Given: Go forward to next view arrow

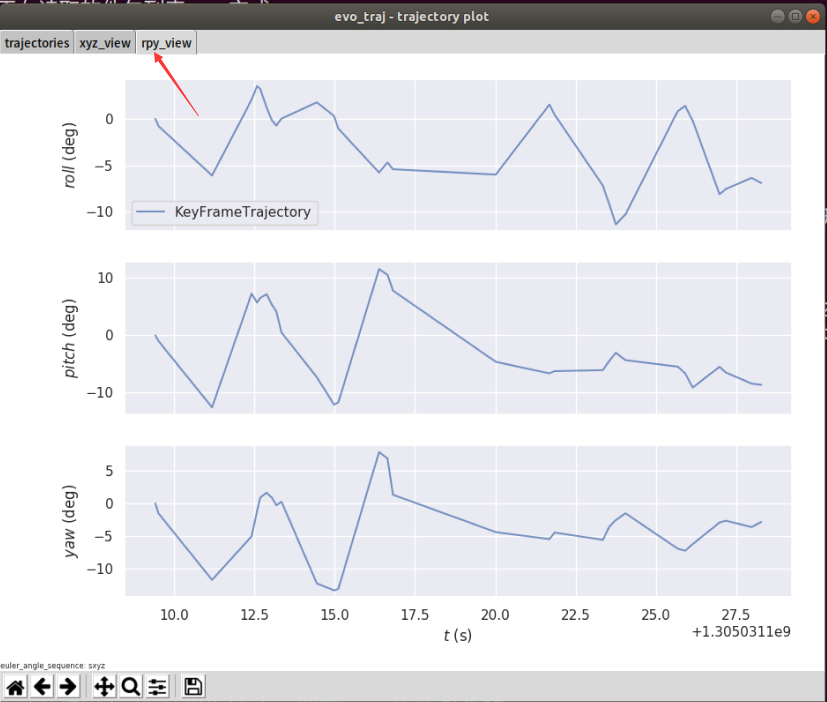Looking at the screenshot, I should point(68,687).
